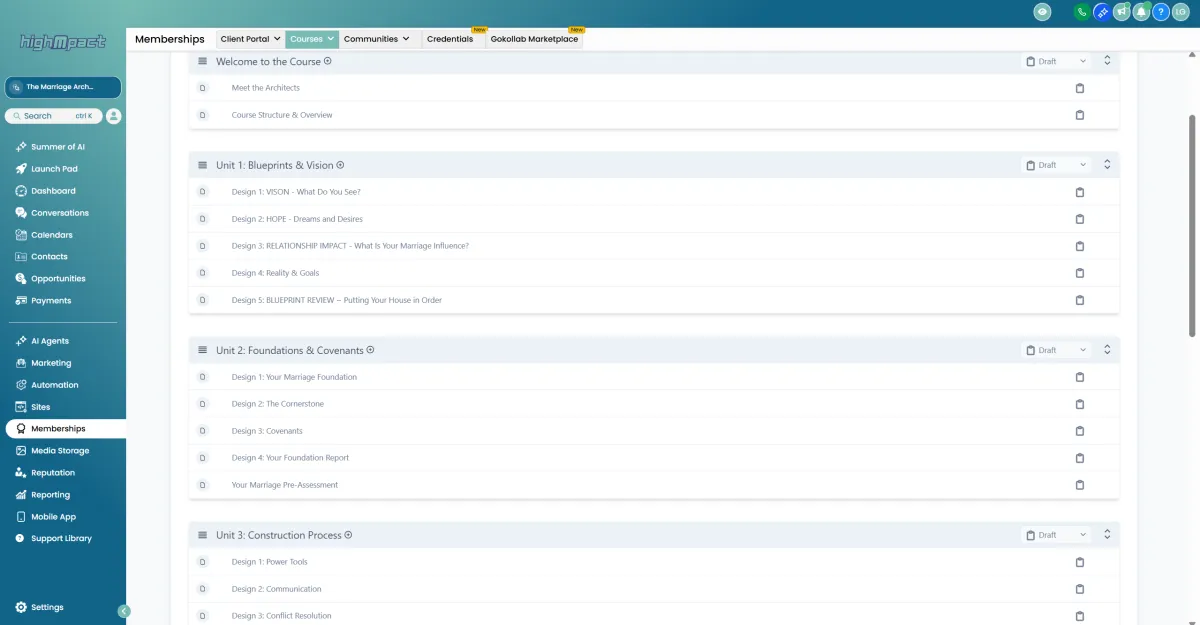Open Media Storage in the sidebar
Screen dimensions: 1200x625
(x=60, y=451)
